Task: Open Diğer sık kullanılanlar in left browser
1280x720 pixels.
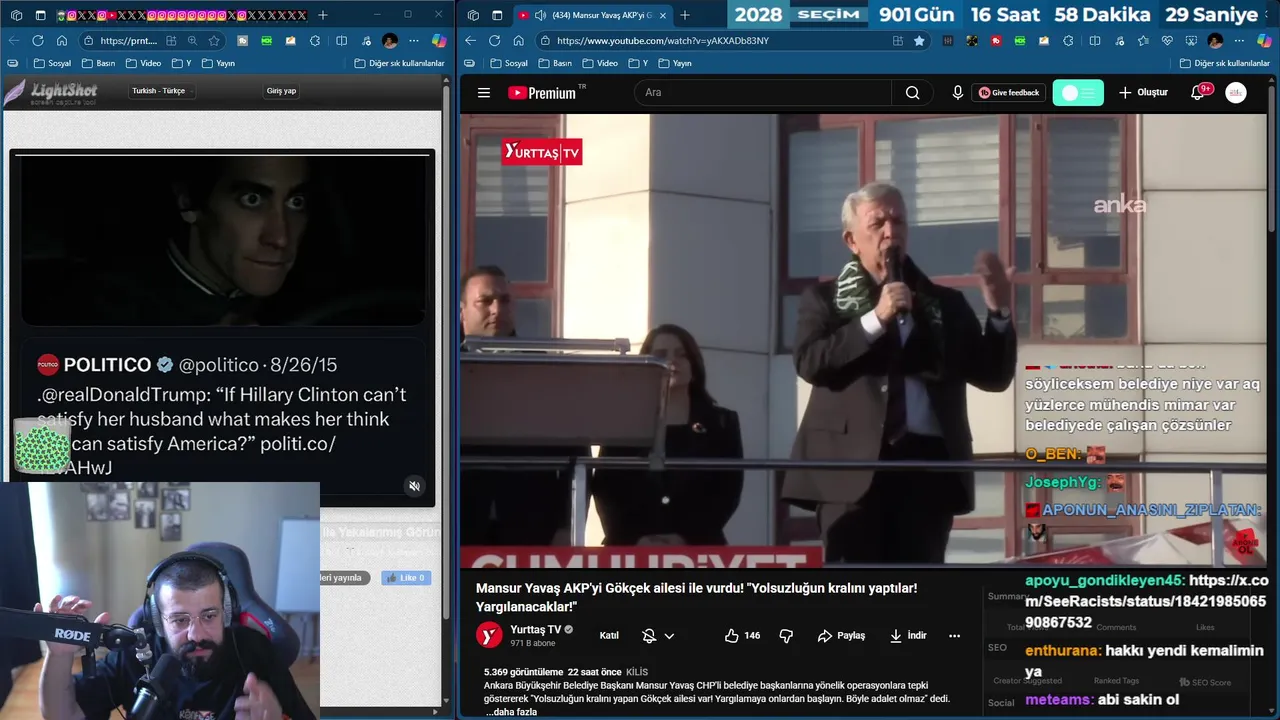Action: coord(399,63)
